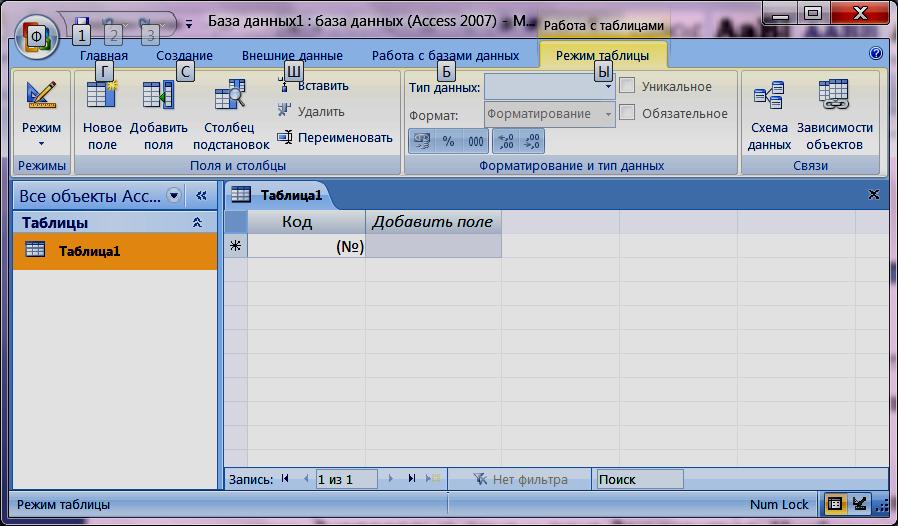898x526 pixels.
Task: Apply the percent format icon
Action: pos(448,141)
